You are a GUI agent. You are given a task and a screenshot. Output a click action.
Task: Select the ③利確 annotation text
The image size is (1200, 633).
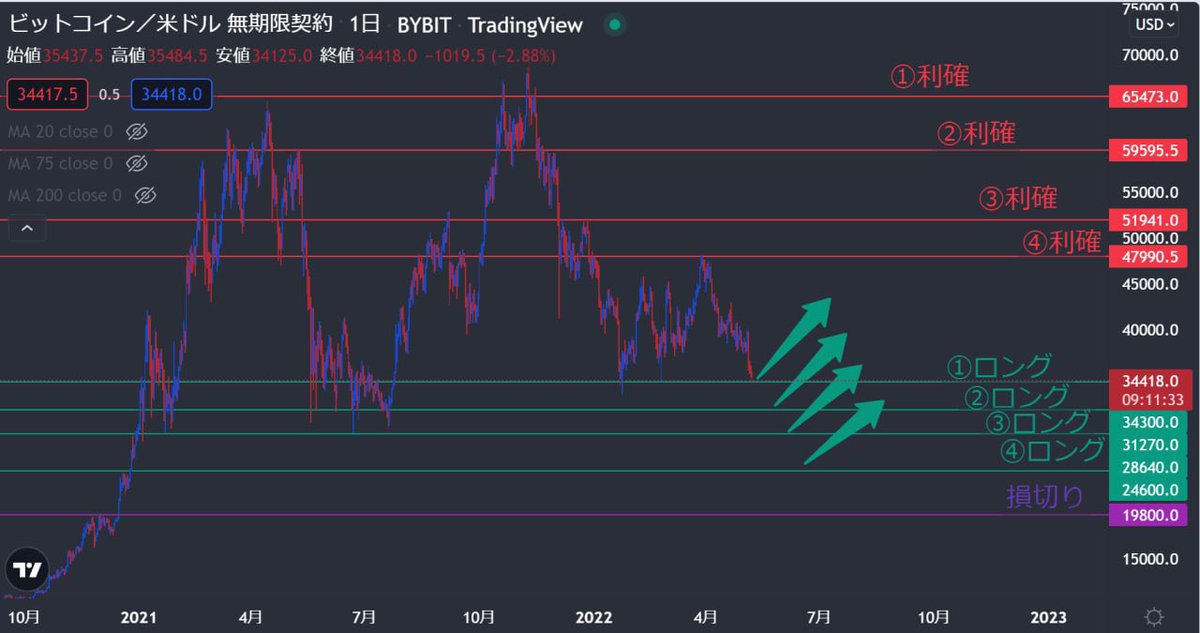pos(1017,199)
